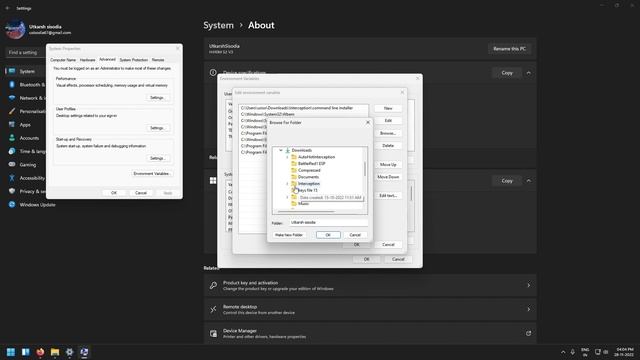Open File Explorer from the taskbar
Image resolution: width=640 pixels, height=360 pixels.
[55, 352]
